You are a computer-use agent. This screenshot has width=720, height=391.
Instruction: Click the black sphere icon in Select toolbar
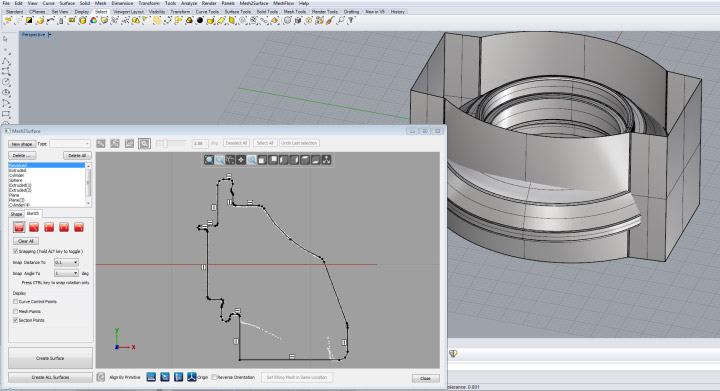point(200,21)
